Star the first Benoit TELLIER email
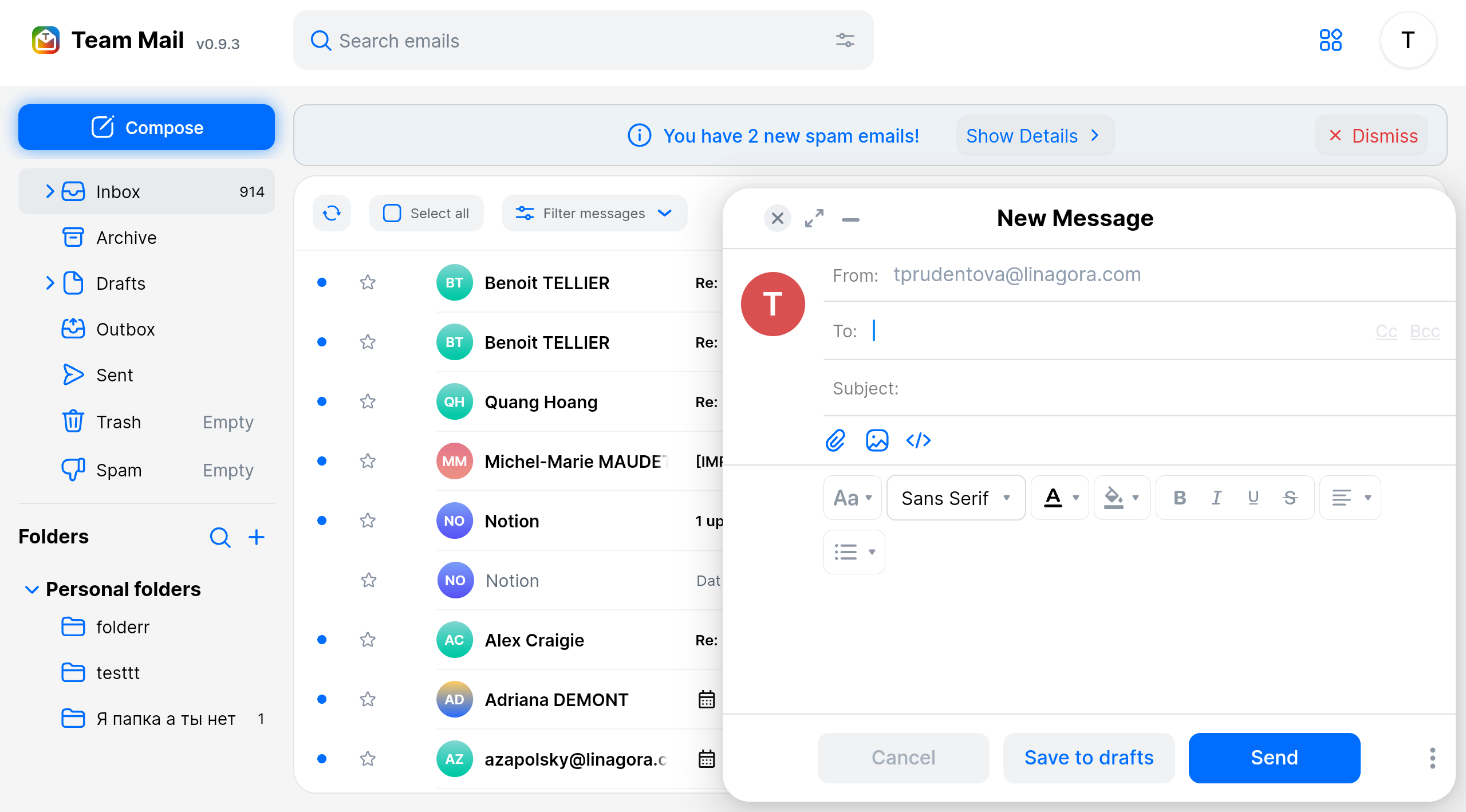 (x=367, y=282)
